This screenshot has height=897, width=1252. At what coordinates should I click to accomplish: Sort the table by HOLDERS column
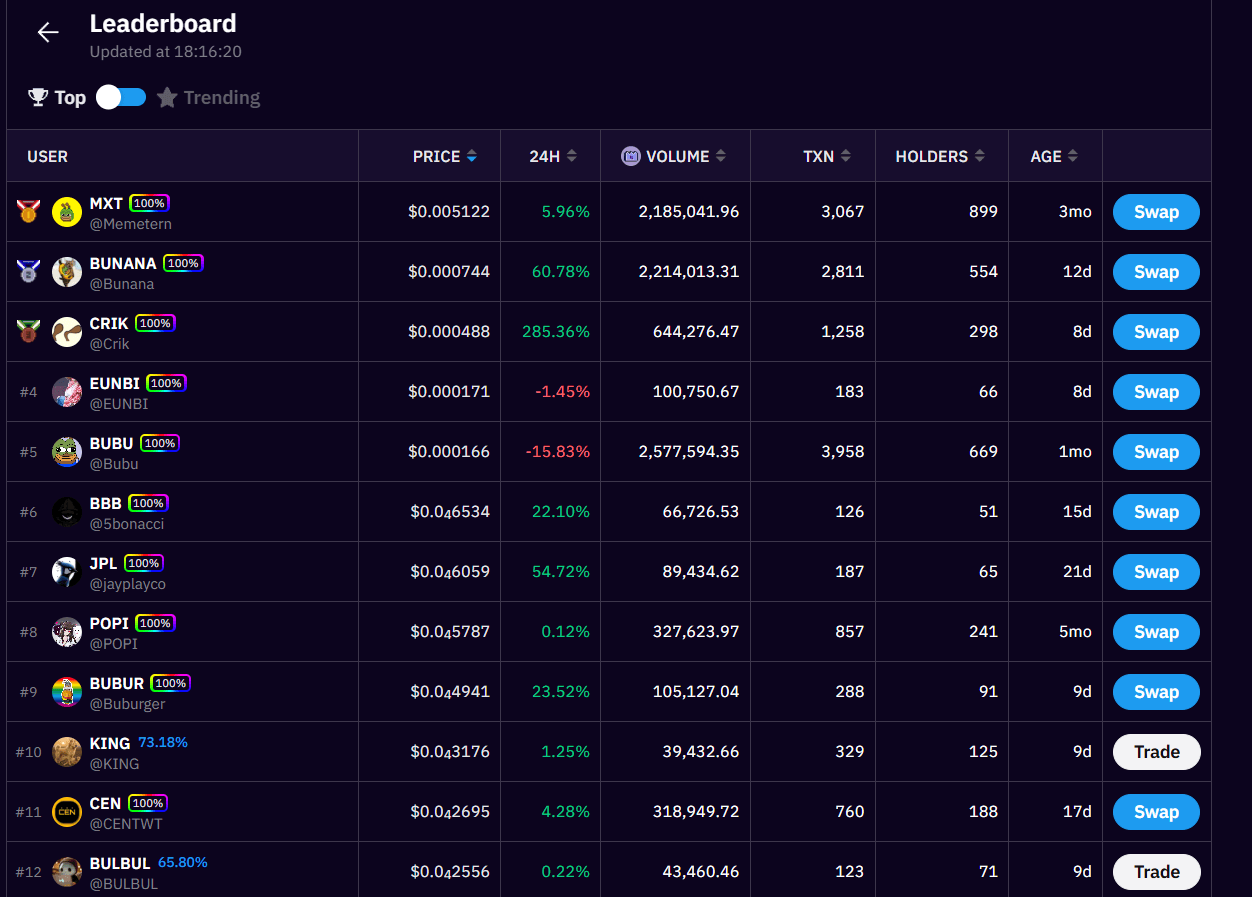point(940,156)
